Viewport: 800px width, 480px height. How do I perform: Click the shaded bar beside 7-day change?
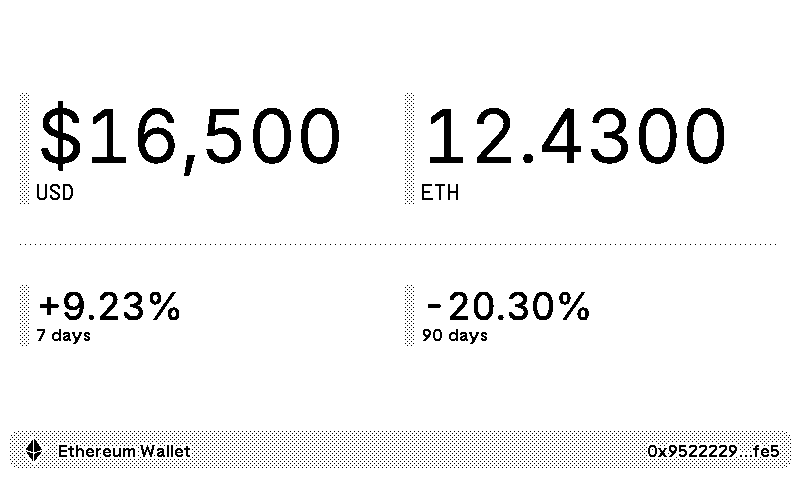[24, 315]
